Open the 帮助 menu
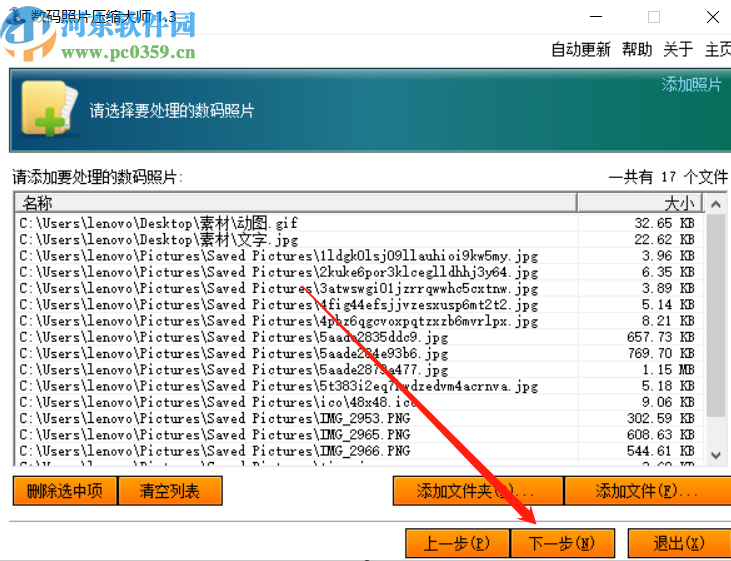Image resolution: width=731 pixels, height=561 pixels. (x=637, y=49)
